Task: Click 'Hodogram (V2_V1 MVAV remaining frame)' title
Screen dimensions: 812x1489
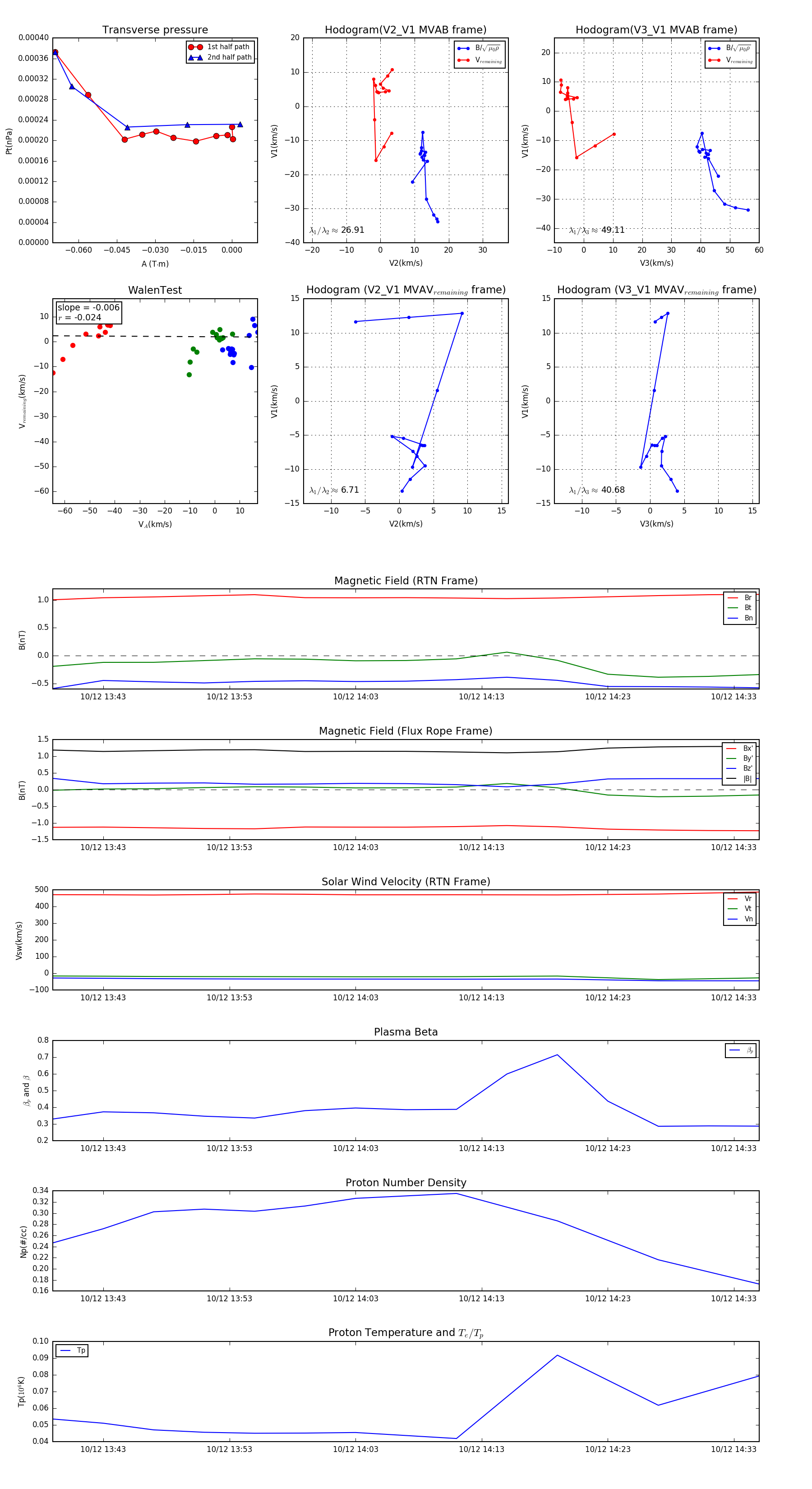Action: click(406, 290)
